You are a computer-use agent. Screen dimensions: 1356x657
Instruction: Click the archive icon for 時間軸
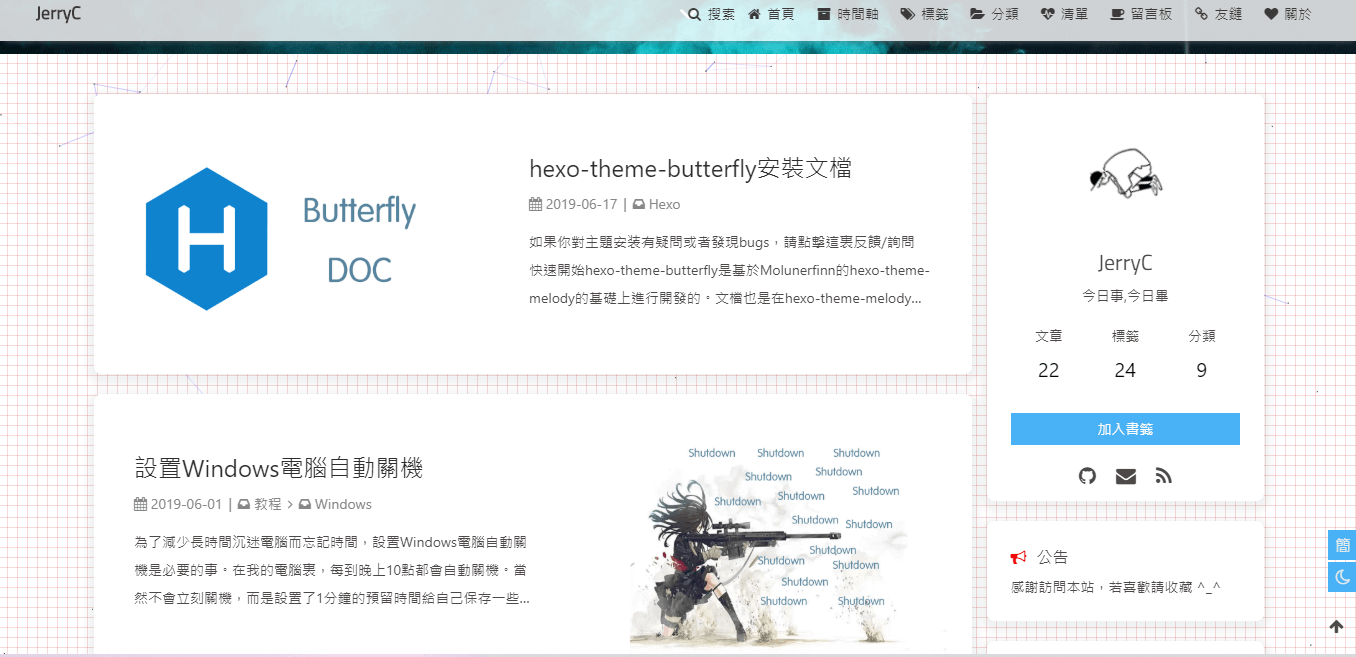click(x=824, y=14)
